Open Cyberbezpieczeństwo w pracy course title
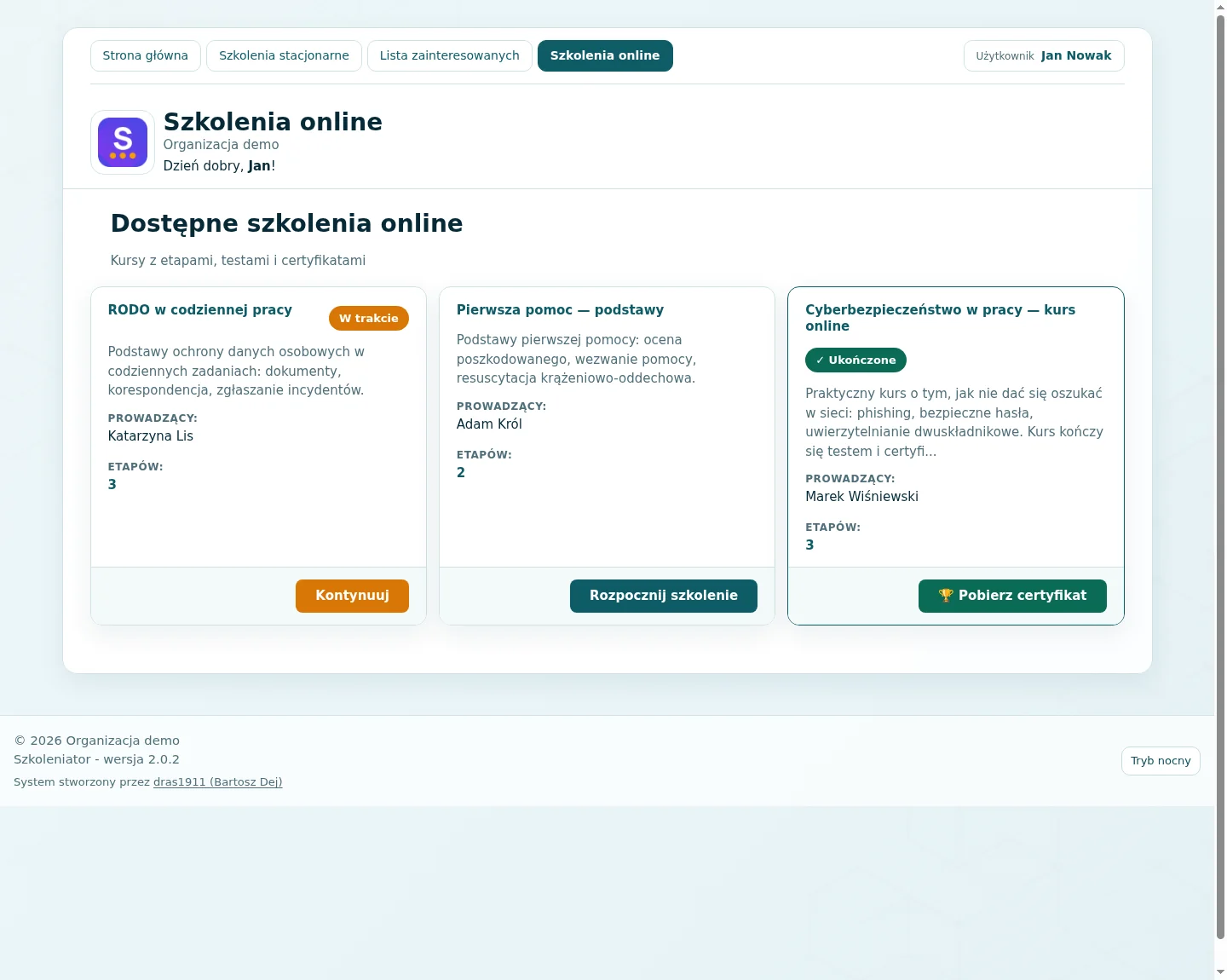 (941, 318)
